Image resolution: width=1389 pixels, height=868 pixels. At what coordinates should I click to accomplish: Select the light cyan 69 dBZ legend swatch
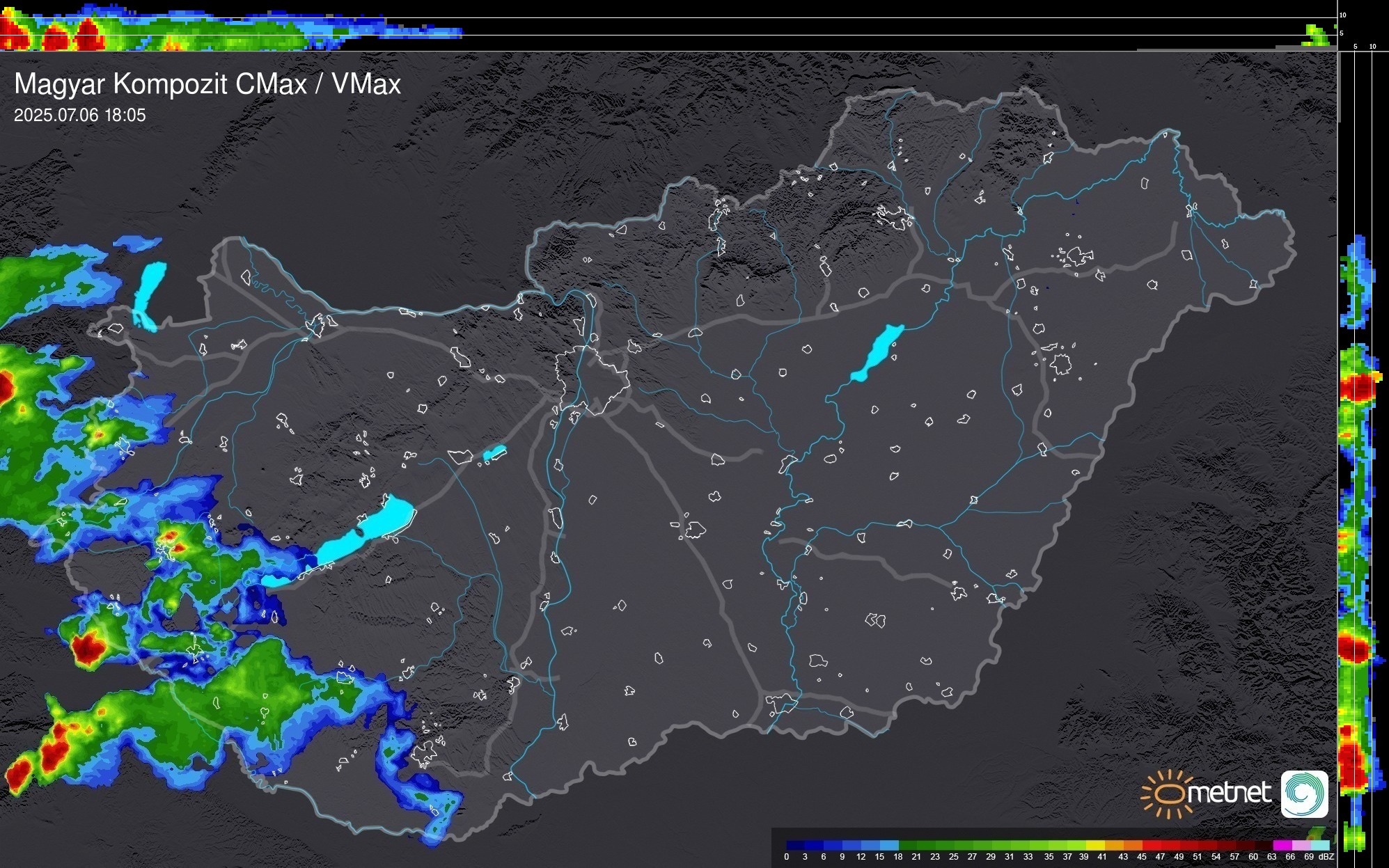point(1319,845)
